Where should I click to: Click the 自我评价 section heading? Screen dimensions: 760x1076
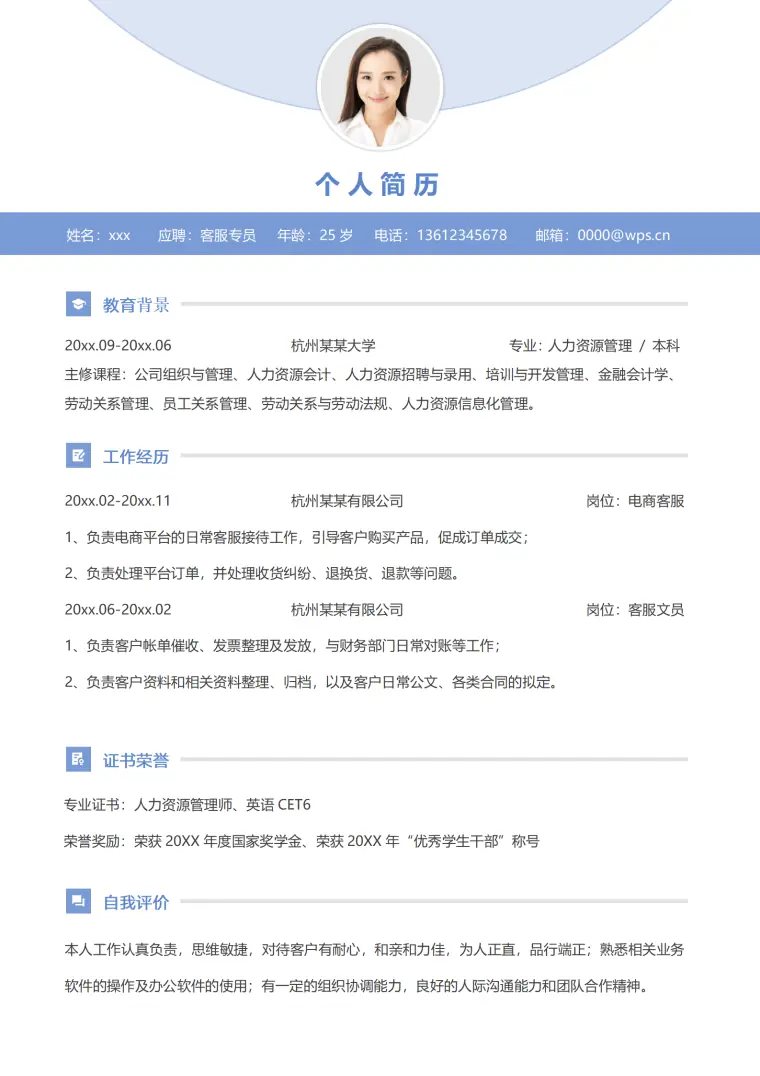pos(136,902)
